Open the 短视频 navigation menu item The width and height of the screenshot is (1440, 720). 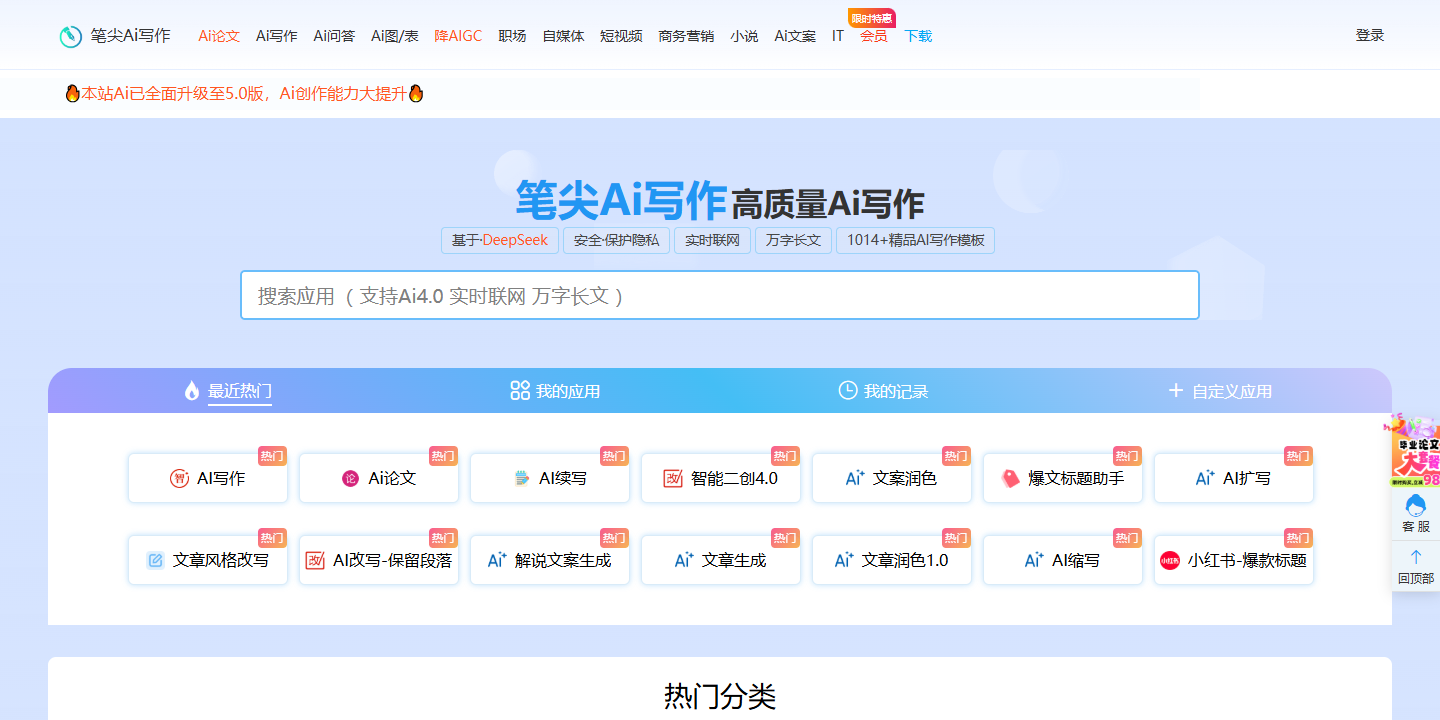point(621,36)
